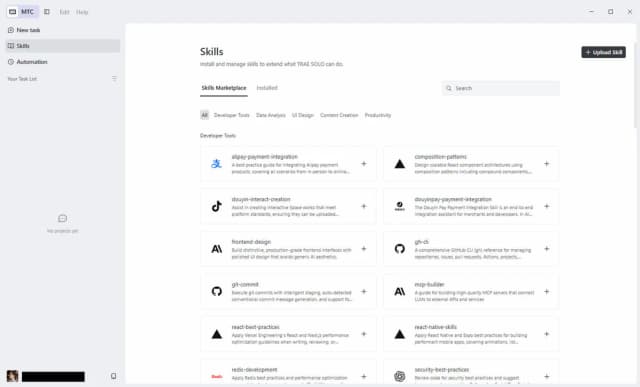This screenshot has width=640, height=387.
Task: Open the task list filter icon
Action: coord(114,78)
